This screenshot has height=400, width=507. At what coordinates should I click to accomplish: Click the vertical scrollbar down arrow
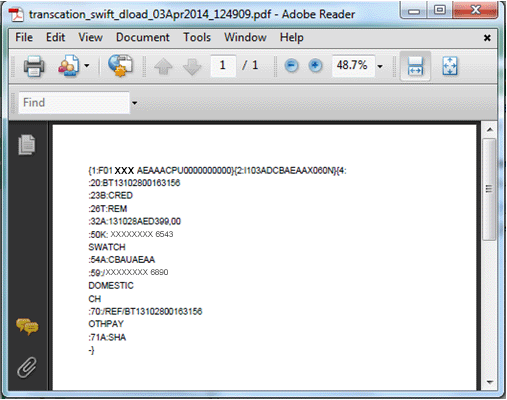tap(490, 382)
